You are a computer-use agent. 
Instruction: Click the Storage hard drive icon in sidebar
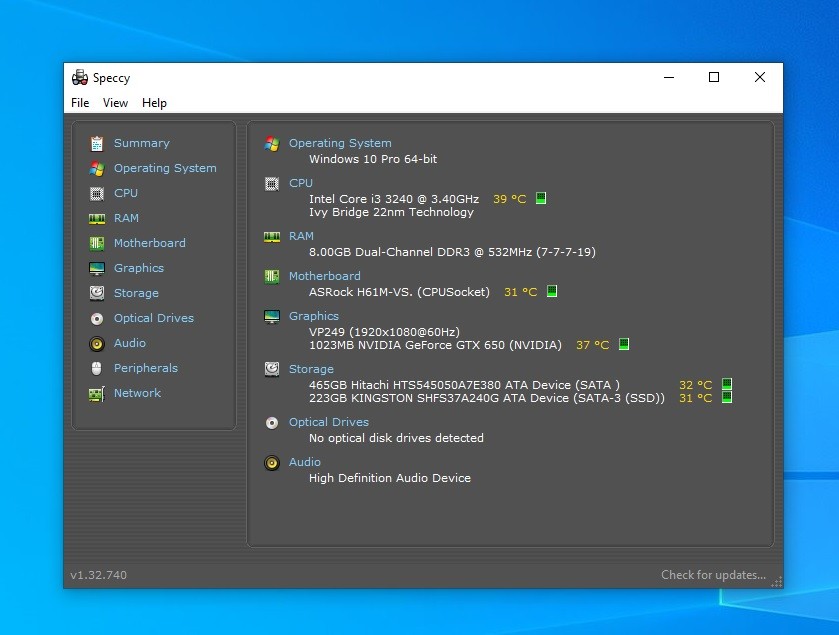97,293
